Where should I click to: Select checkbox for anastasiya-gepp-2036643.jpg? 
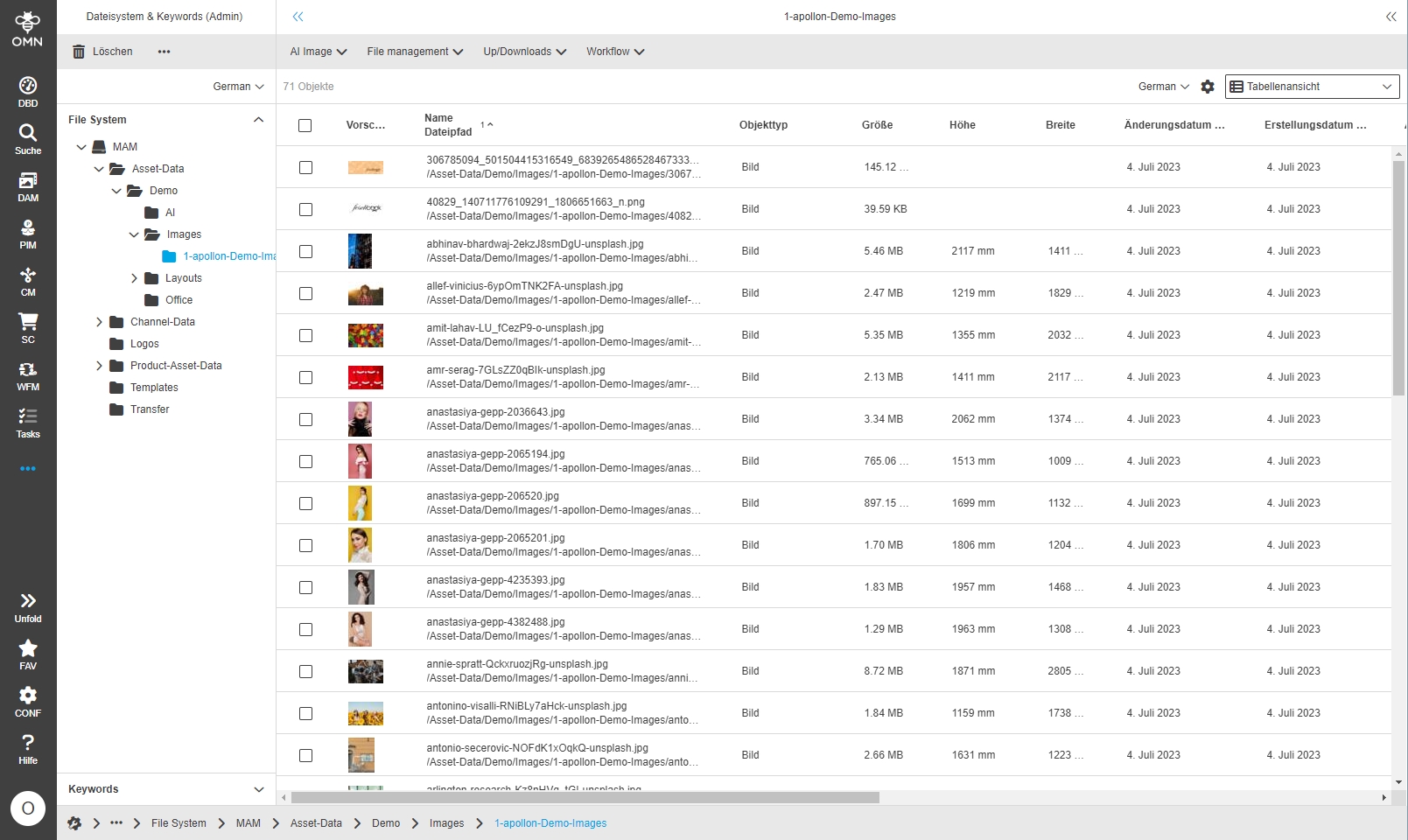coord(305,419)
